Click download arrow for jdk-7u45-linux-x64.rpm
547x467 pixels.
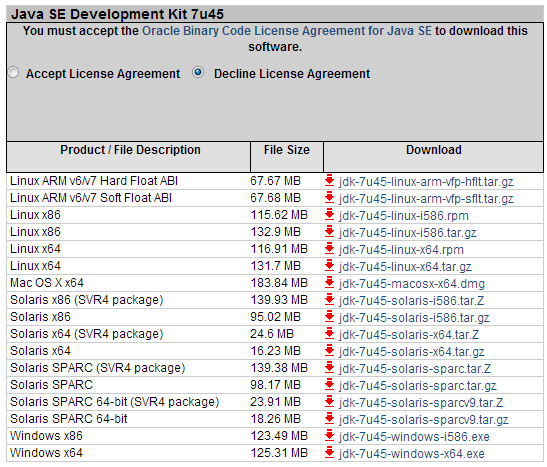[329, 249]
